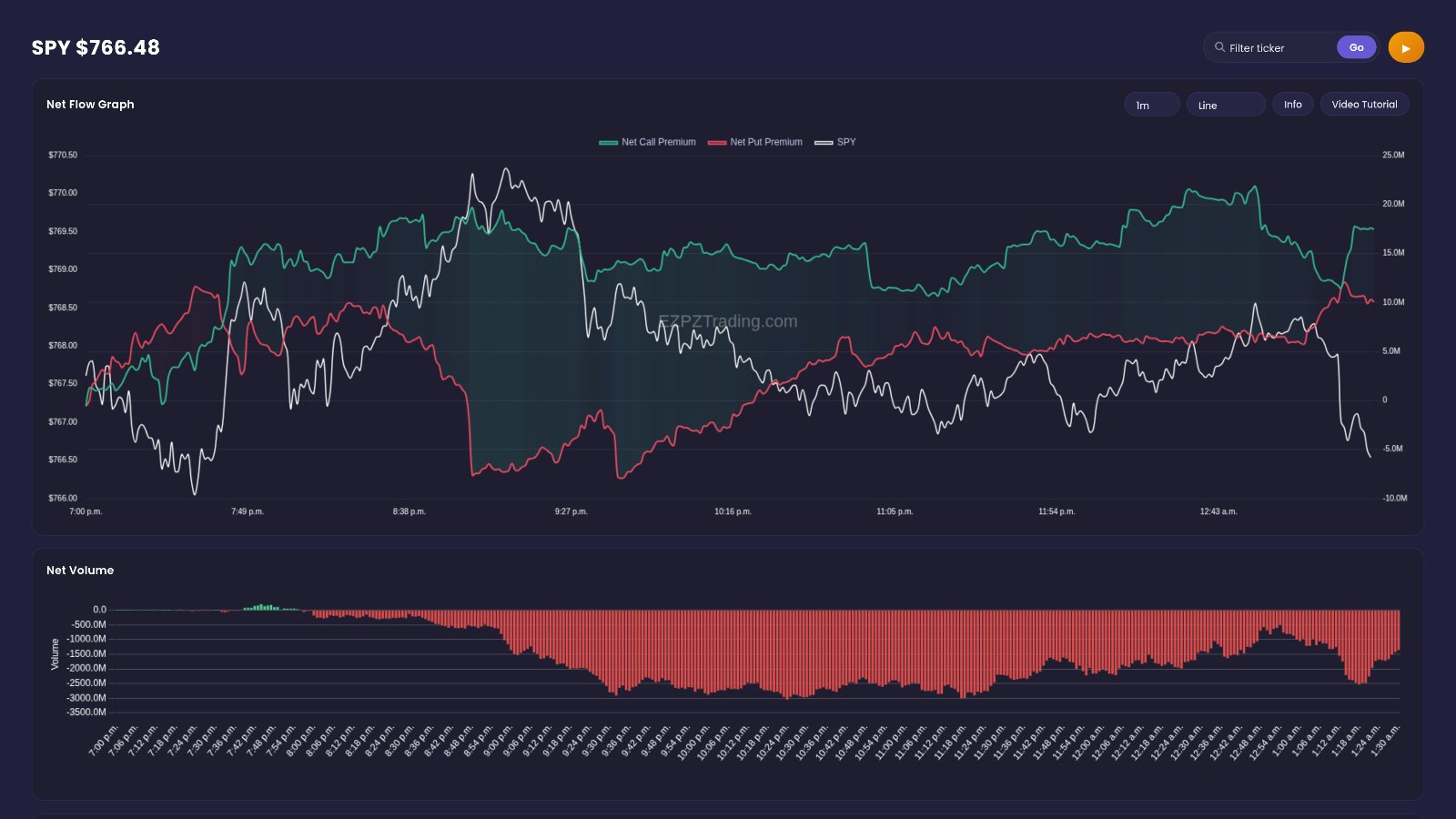Image resolution: width=1456 pixels, height=819 pixels.
Task: Click the -500.0M volume axis label
Action: (x=89, y=625)
